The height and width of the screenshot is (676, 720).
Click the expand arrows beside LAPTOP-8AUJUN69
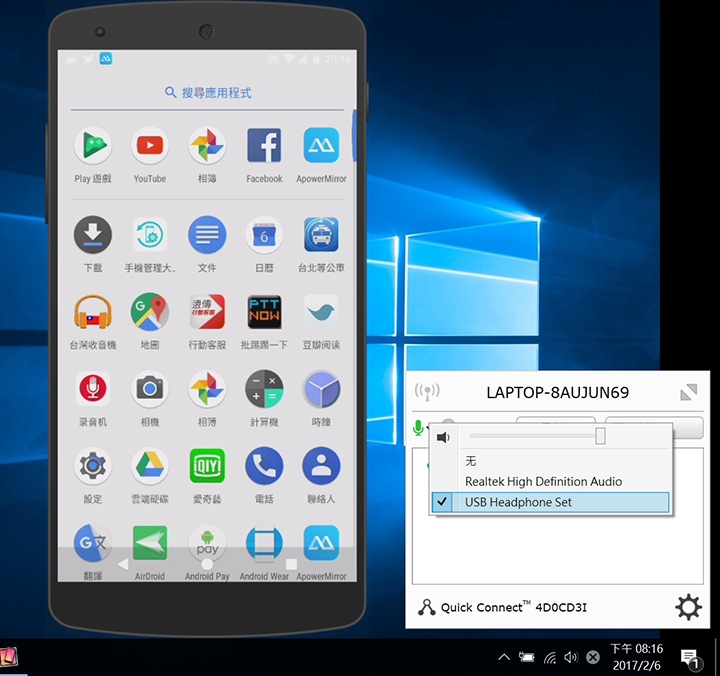(x=689, y=392)
